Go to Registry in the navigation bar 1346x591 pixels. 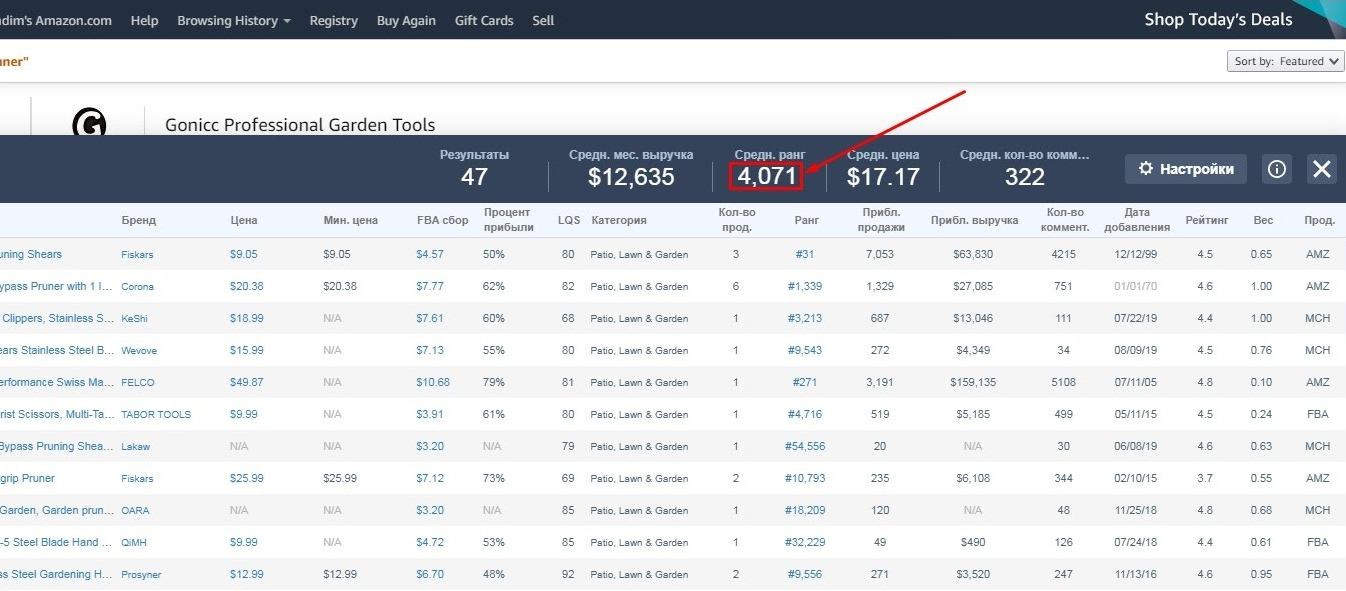click(333, 20)
